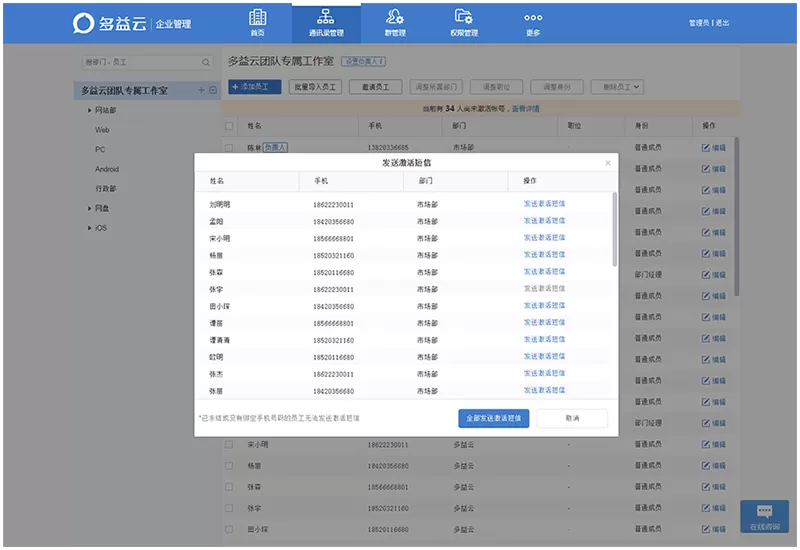Click the dialog list vertical scrollbar
Viewport: 800px width, 550px height.
pyautogui.click(x=614, y=229)
